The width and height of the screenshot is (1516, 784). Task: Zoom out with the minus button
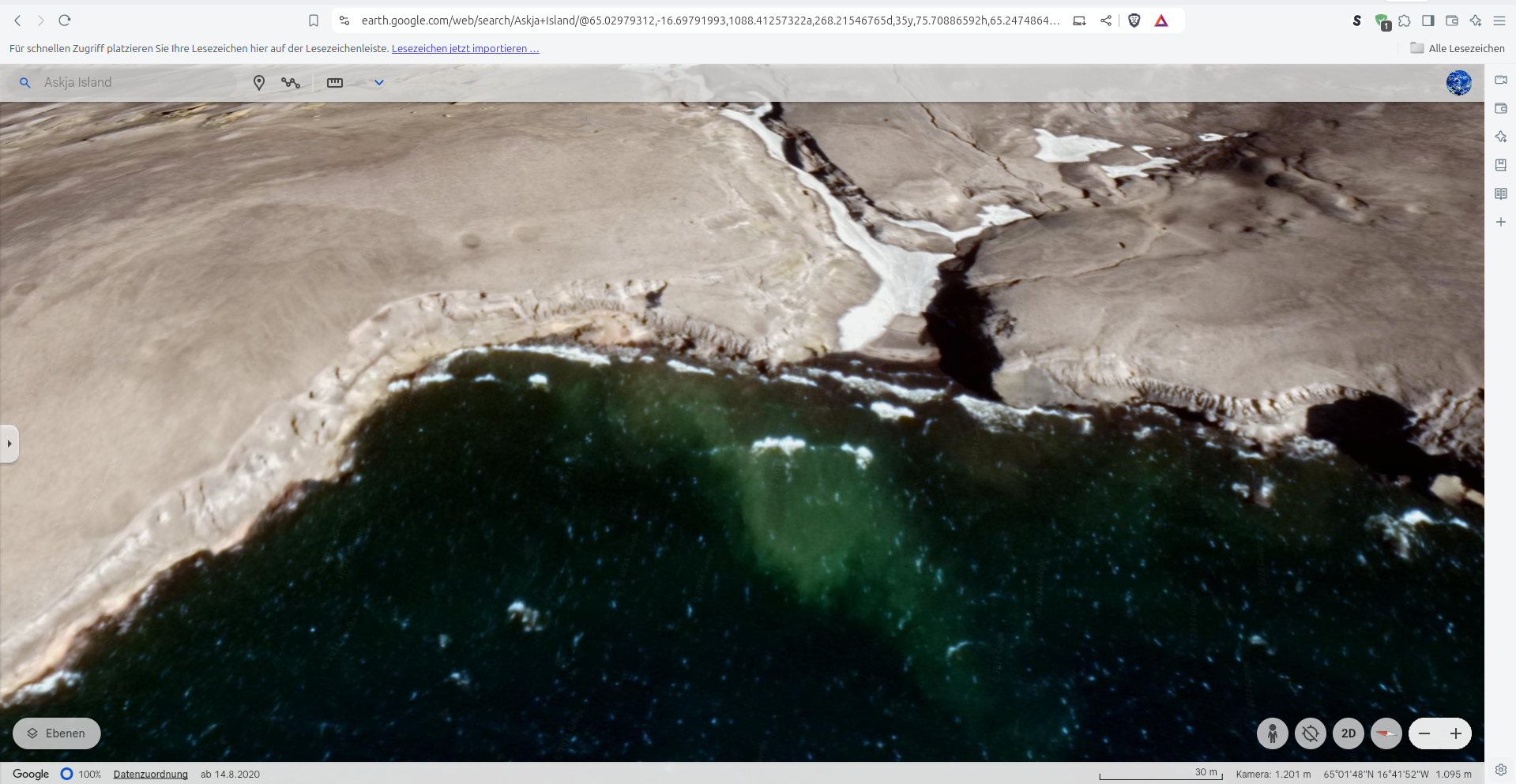1424,733
